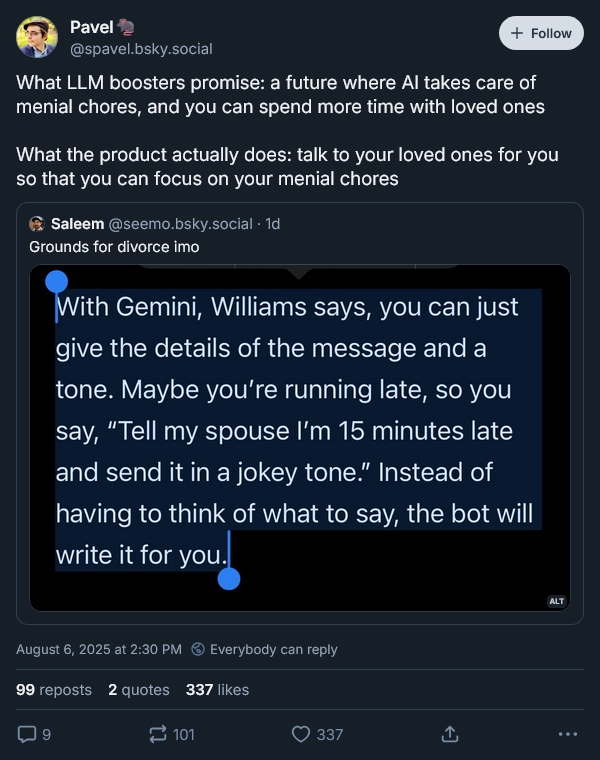The height and width of the screenshot is (760, 600).
Task: View the 99 reposts list
Action: coord(54,690)
